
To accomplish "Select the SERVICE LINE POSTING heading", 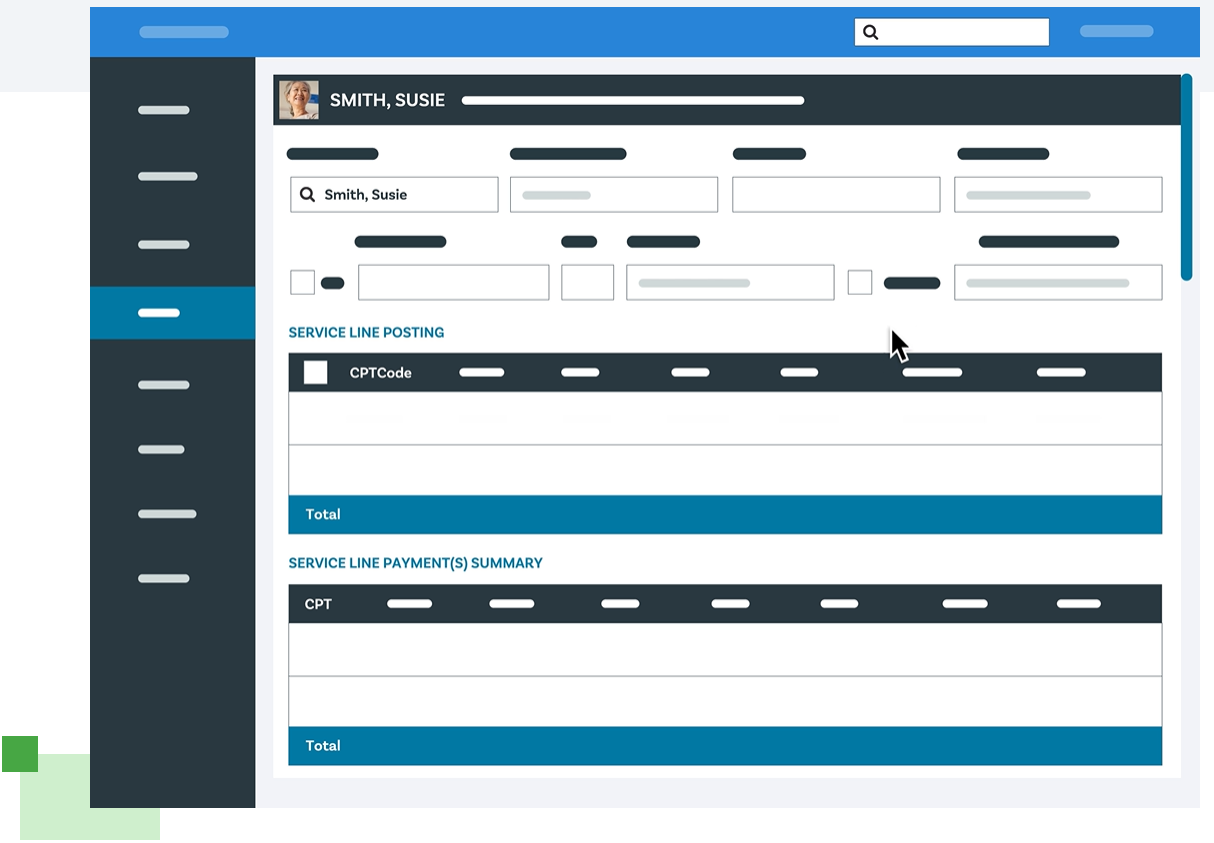I will (x=366, y=332).
